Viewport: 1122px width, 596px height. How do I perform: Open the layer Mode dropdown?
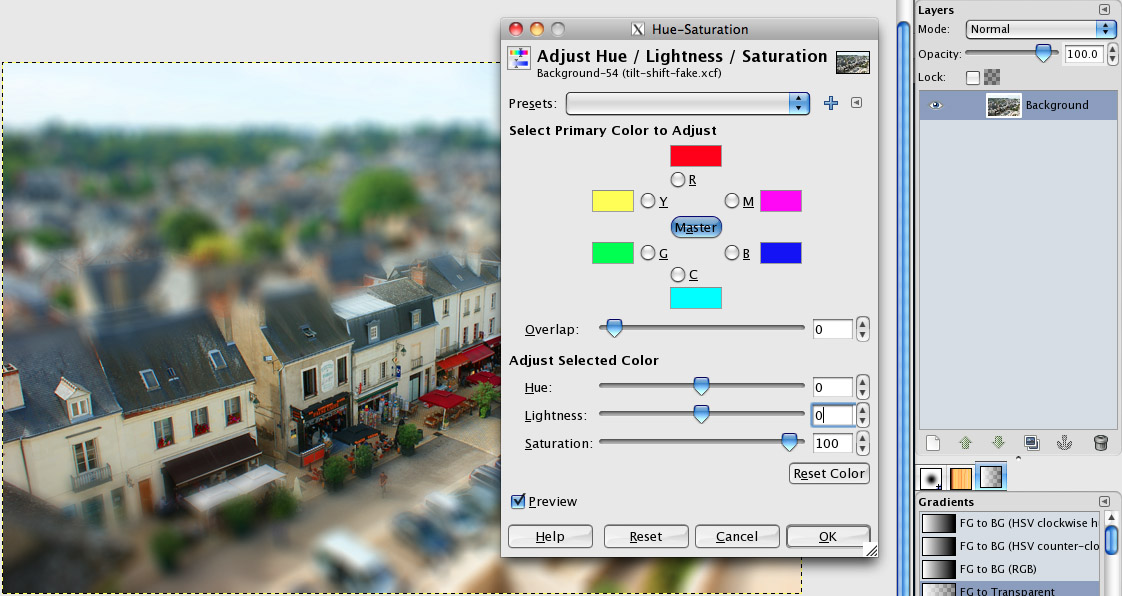[1040, 29]
